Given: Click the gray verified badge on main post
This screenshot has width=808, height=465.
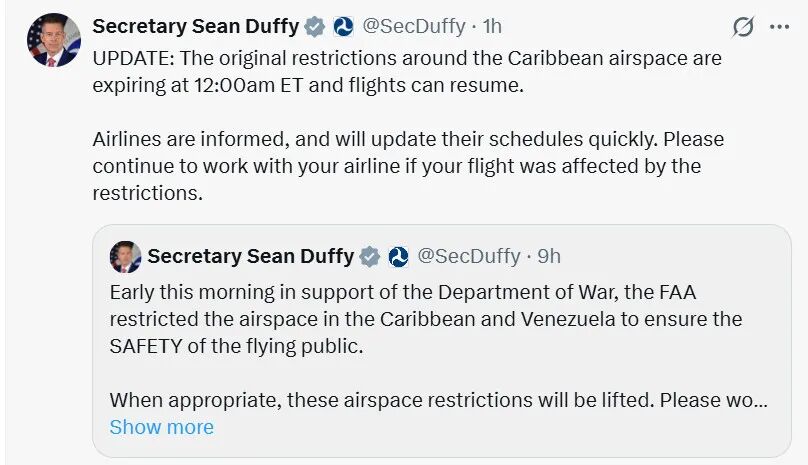Looking at the screenshot, I should point(314,27).
